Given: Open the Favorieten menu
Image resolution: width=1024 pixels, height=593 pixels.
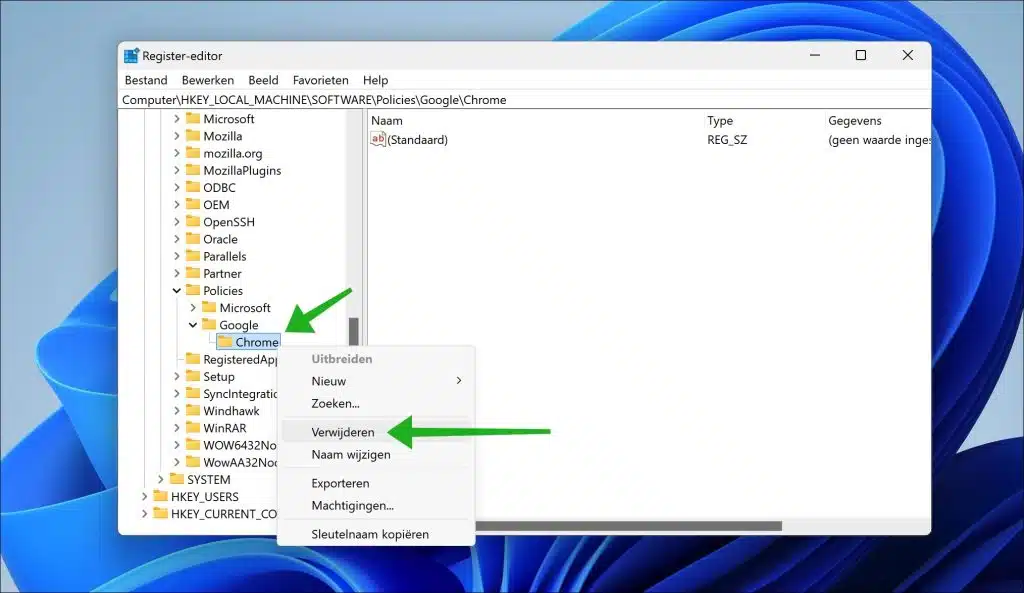Looking at the screenshot, I should tap(321, 80).
